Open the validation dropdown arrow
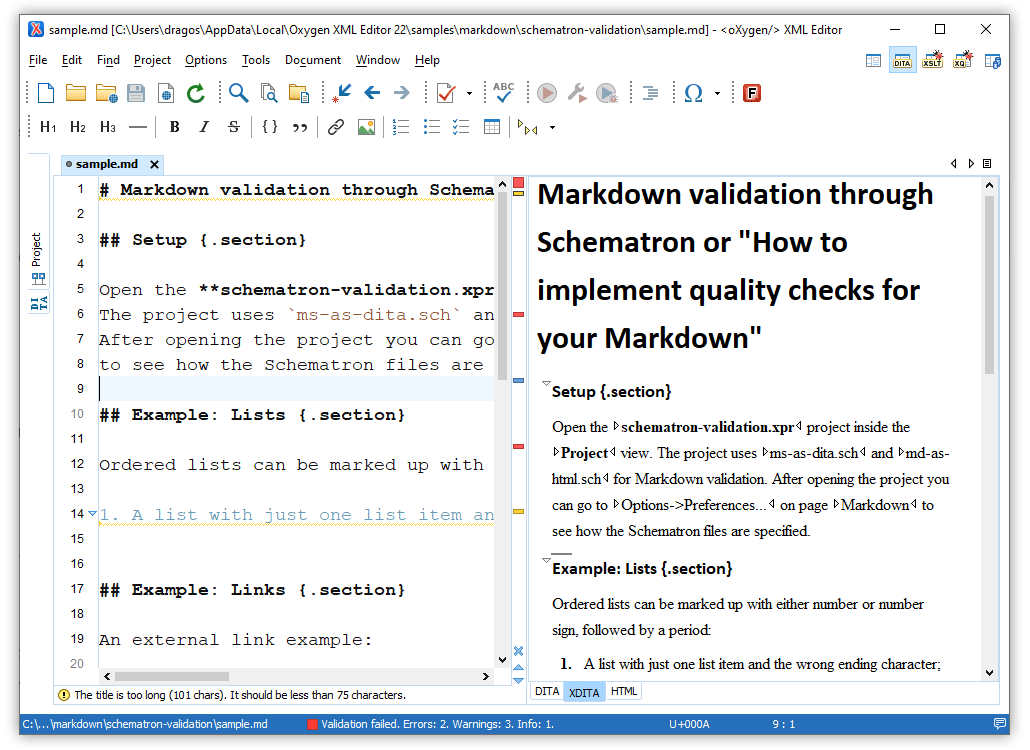Image resolution: width=1030 pixels, height=750 pixels. click(469, 93)
